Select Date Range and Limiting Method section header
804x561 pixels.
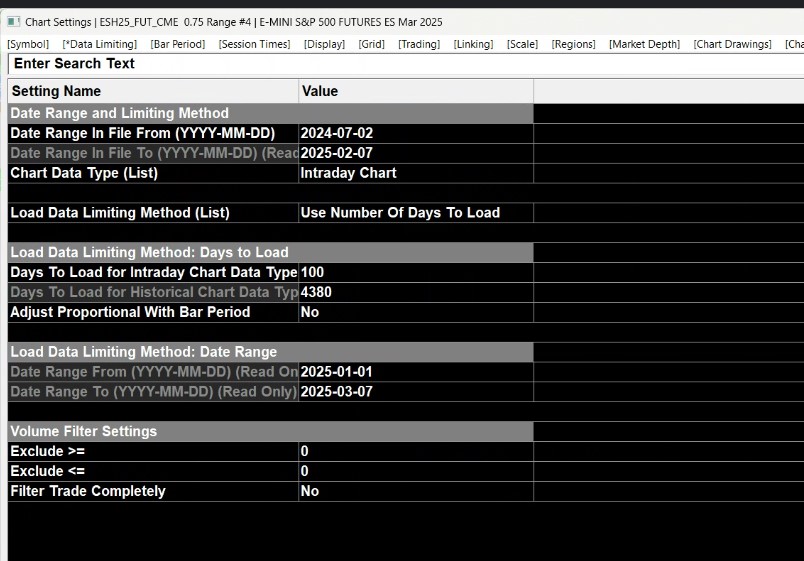pyautogui.click(x=271, y=113)
